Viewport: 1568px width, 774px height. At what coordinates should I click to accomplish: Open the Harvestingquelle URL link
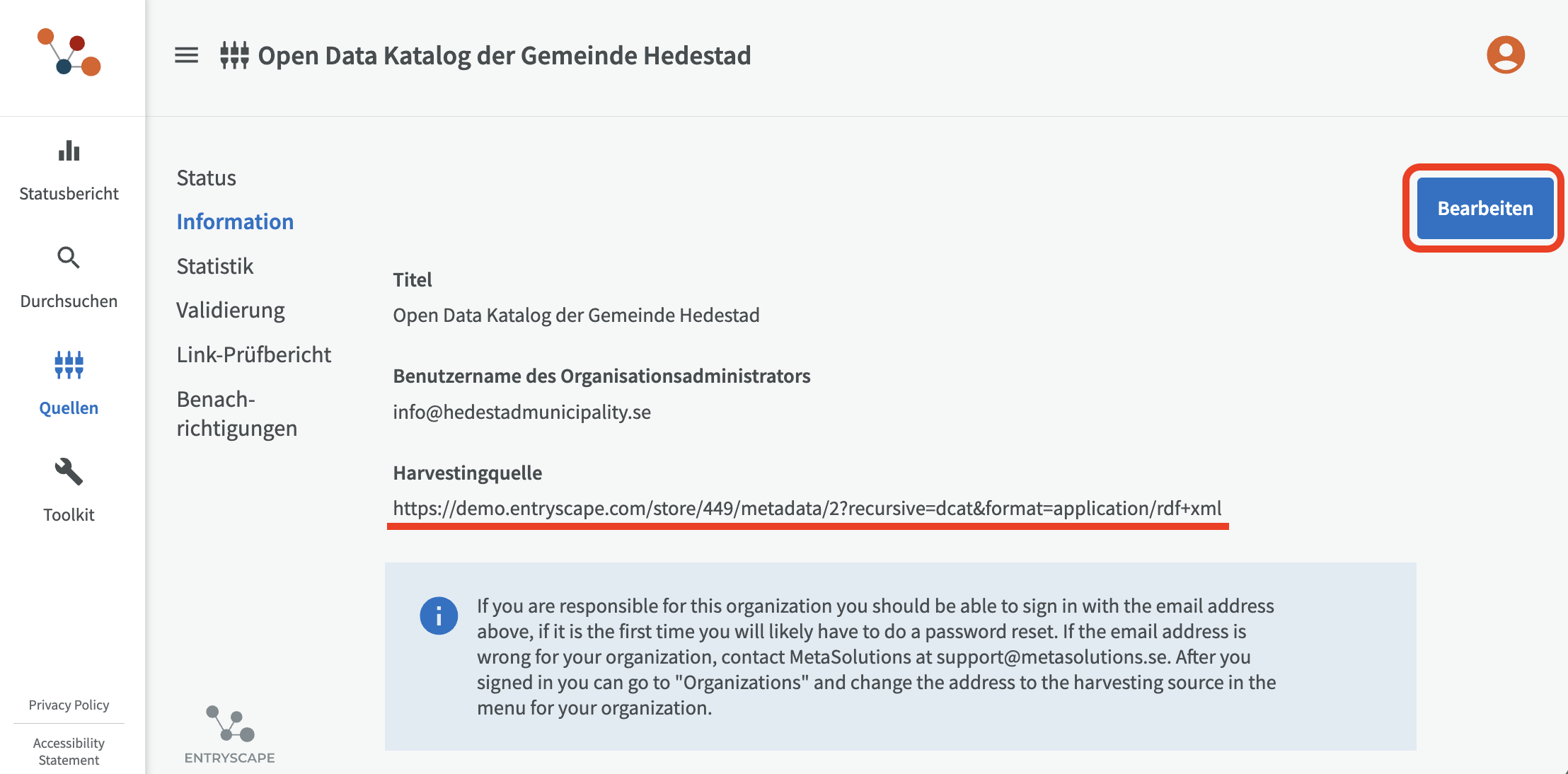point(807,508)
